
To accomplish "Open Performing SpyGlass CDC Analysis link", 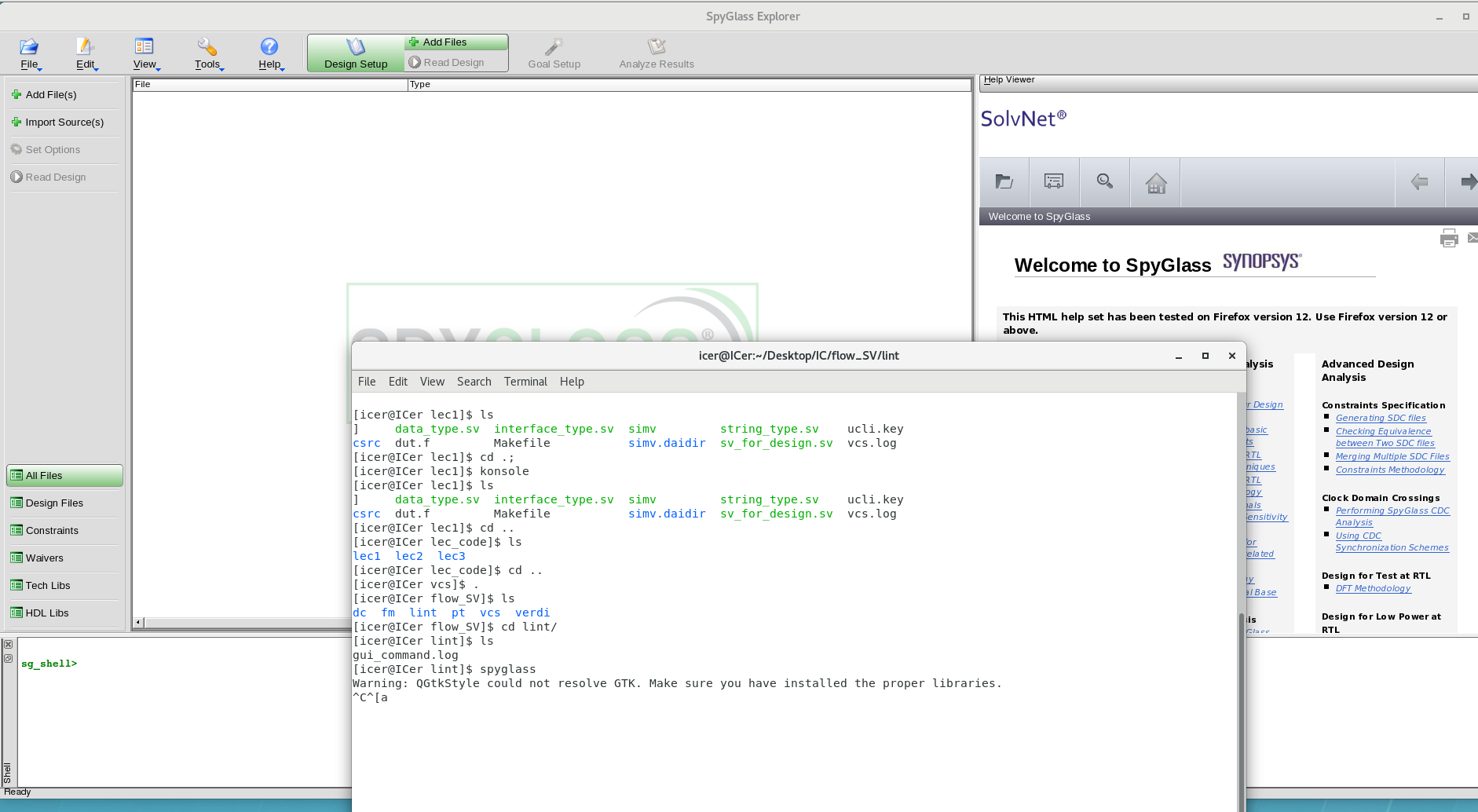I will (1392, 517).
